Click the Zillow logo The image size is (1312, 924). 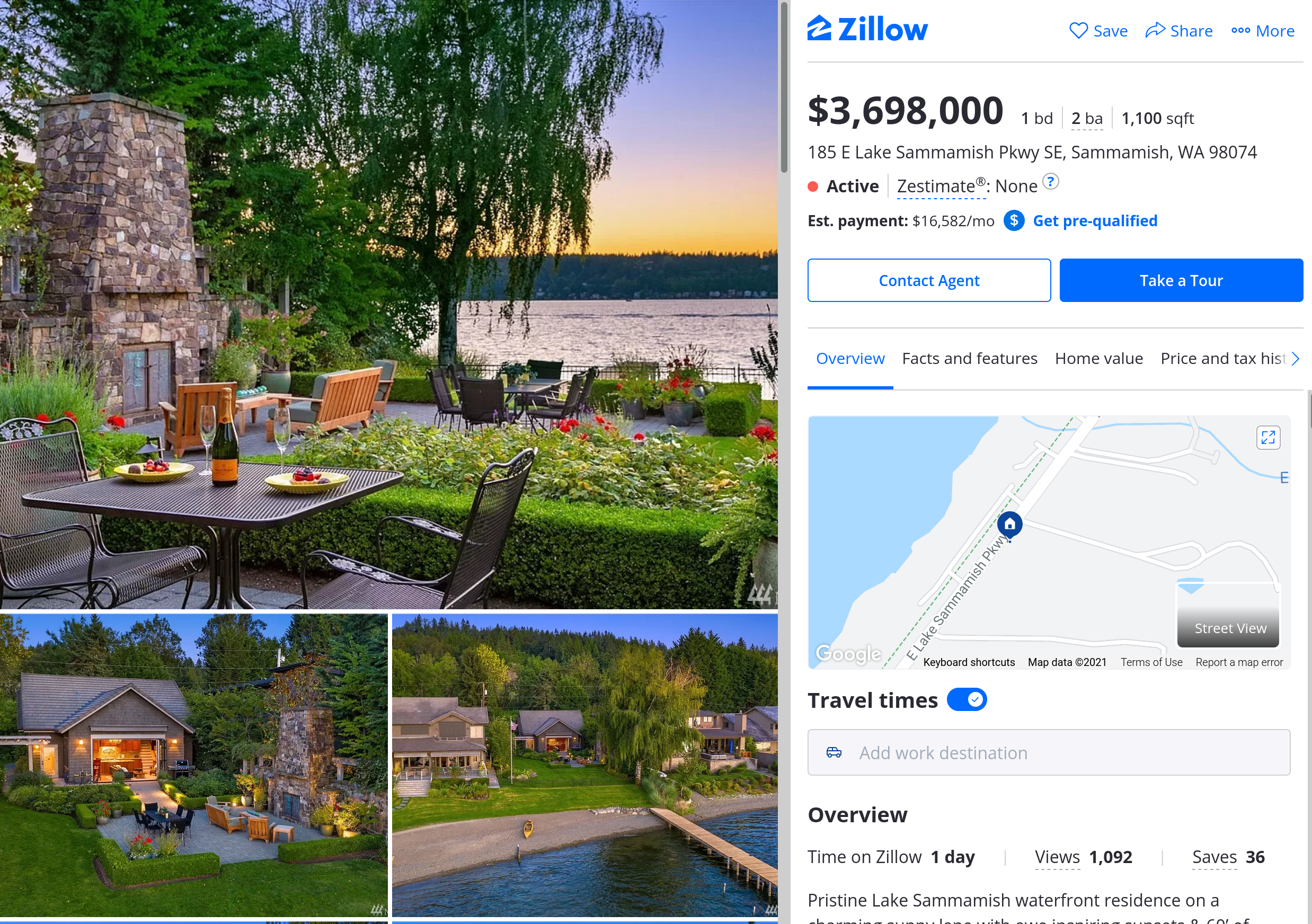pos(867,29)
